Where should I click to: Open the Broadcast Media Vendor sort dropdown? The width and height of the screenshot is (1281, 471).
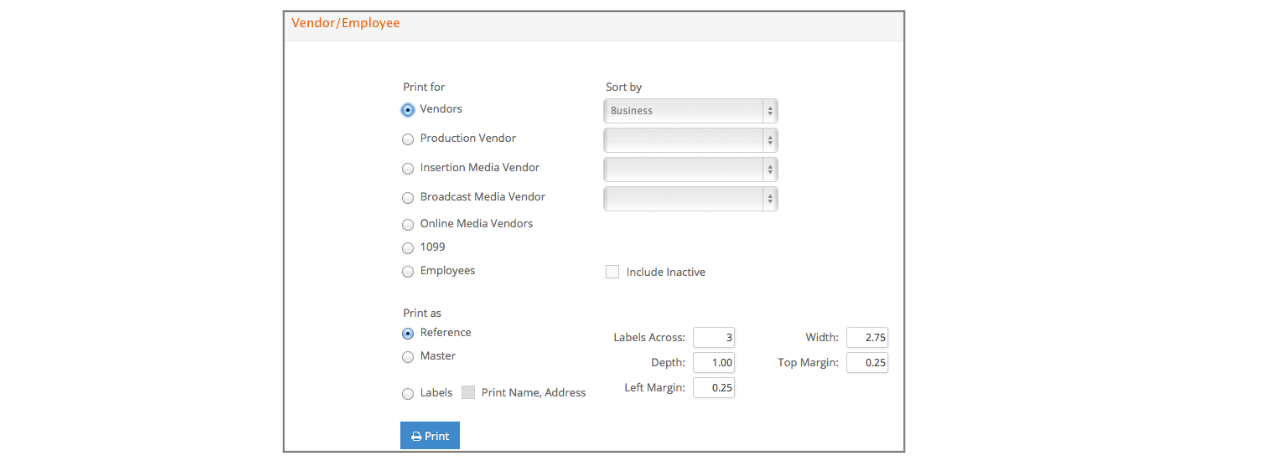coord(691,198)
